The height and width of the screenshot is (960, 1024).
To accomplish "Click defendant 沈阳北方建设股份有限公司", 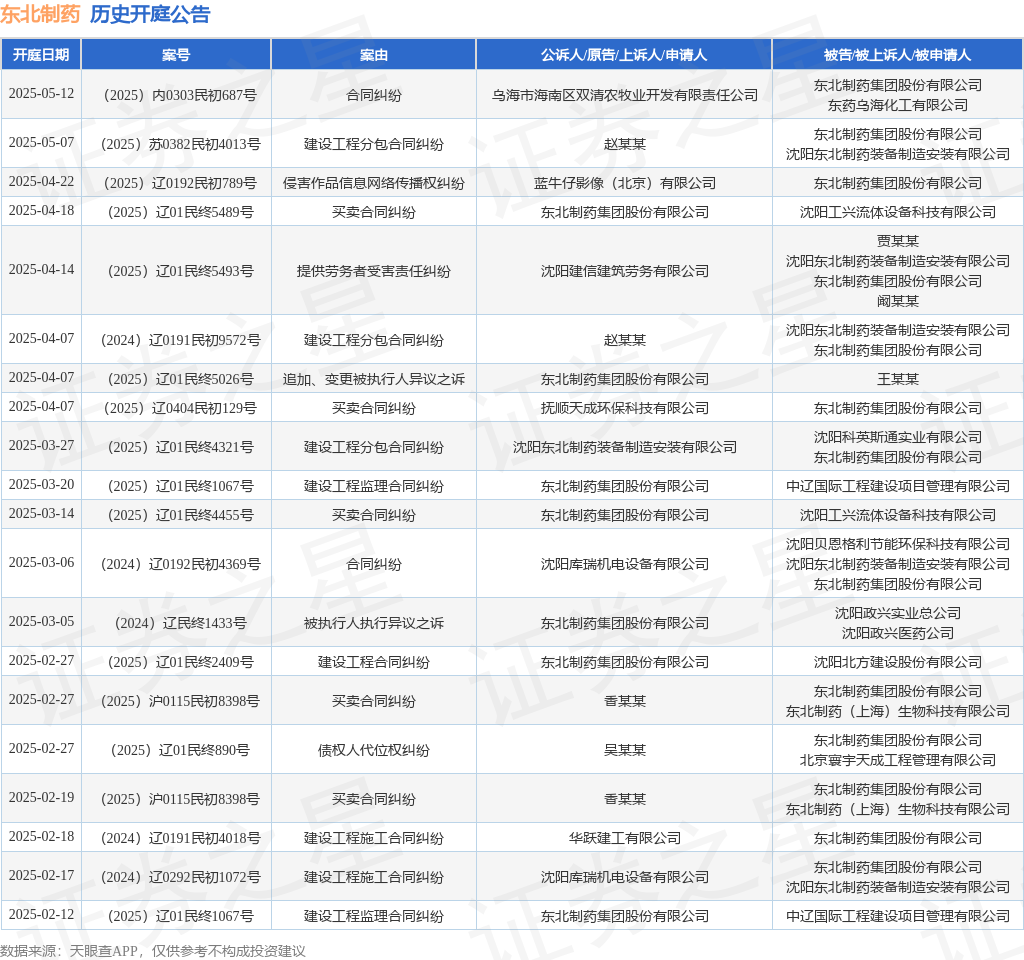I will pyautogui.click(x=897, y=662).
